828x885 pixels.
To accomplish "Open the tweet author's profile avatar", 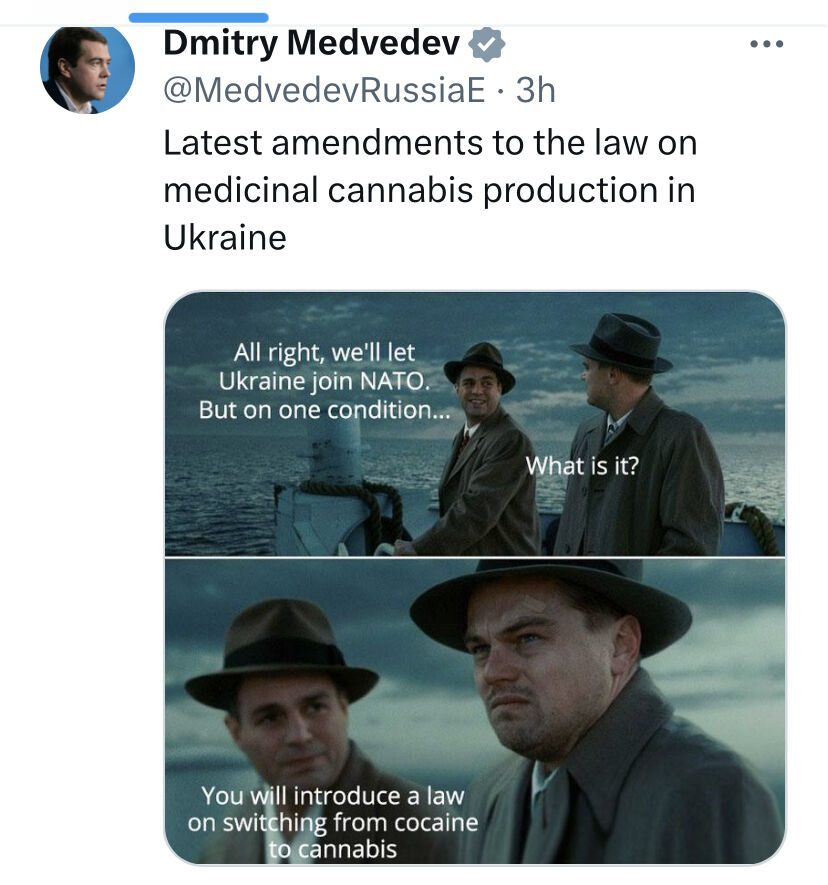I will pos(86,68).
